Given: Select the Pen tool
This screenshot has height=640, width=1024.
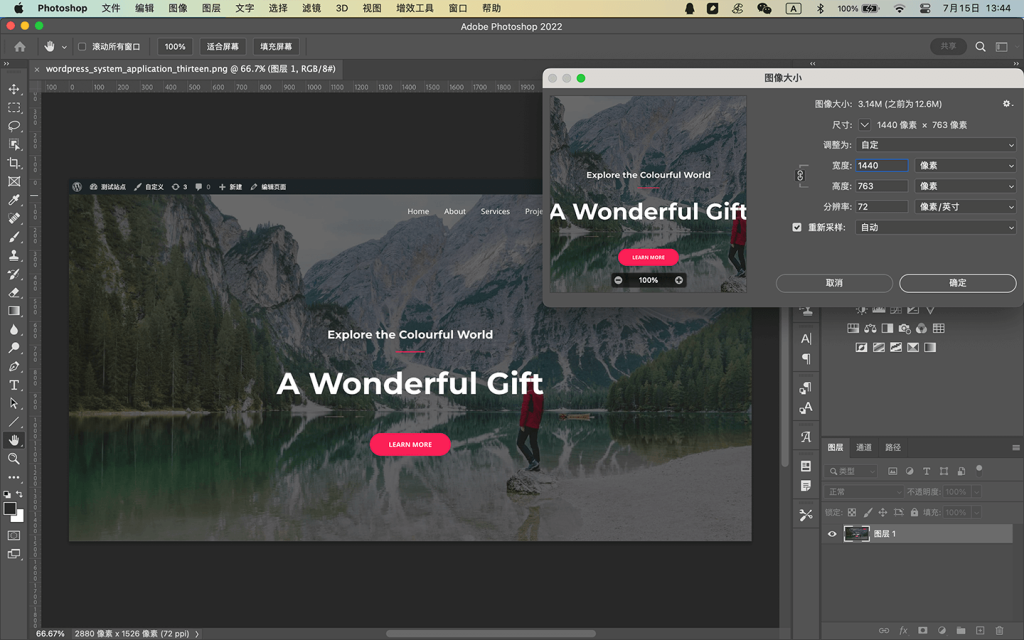Looking at the screenshot, I should point(14,366).
